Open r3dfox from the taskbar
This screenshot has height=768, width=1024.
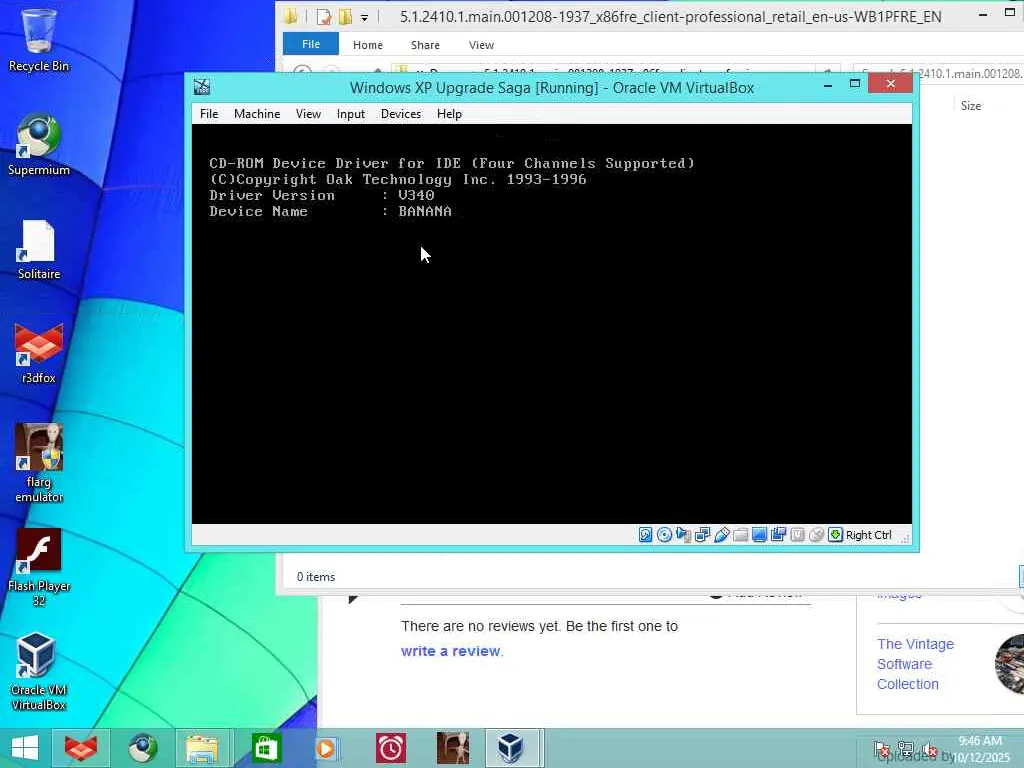[81, 748]
